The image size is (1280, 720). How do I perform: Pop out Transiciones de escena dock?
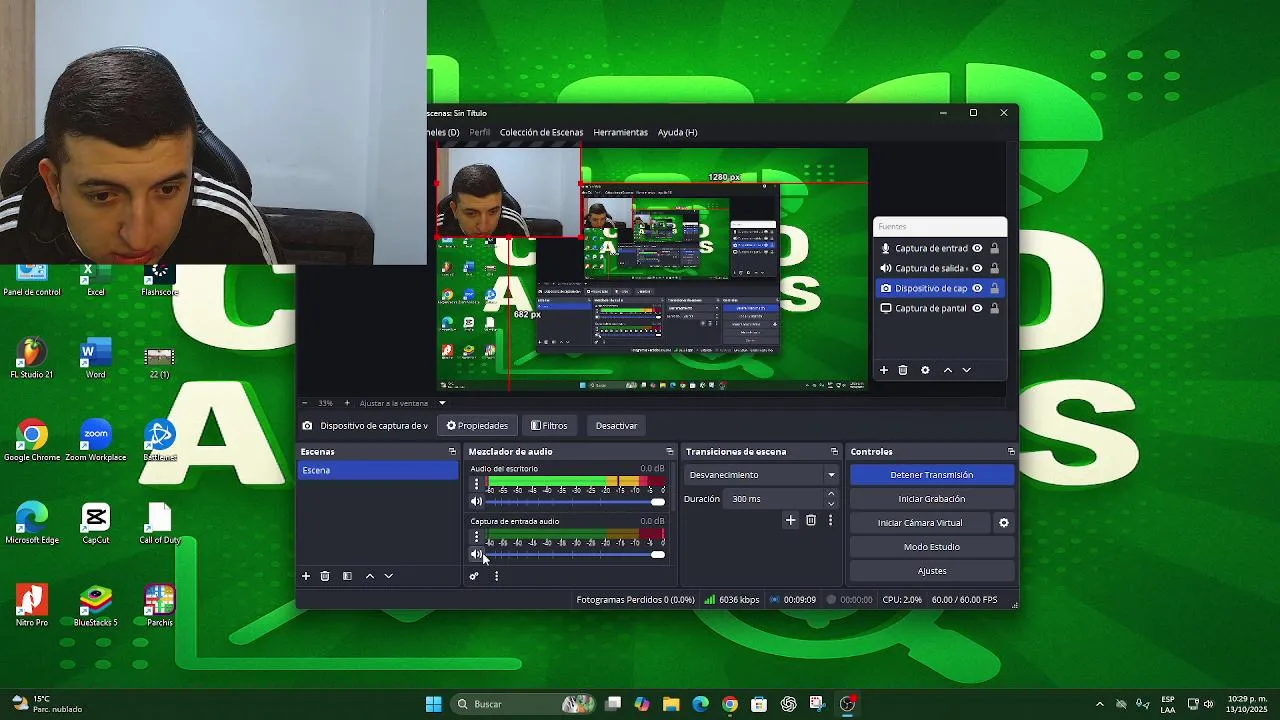834,452
